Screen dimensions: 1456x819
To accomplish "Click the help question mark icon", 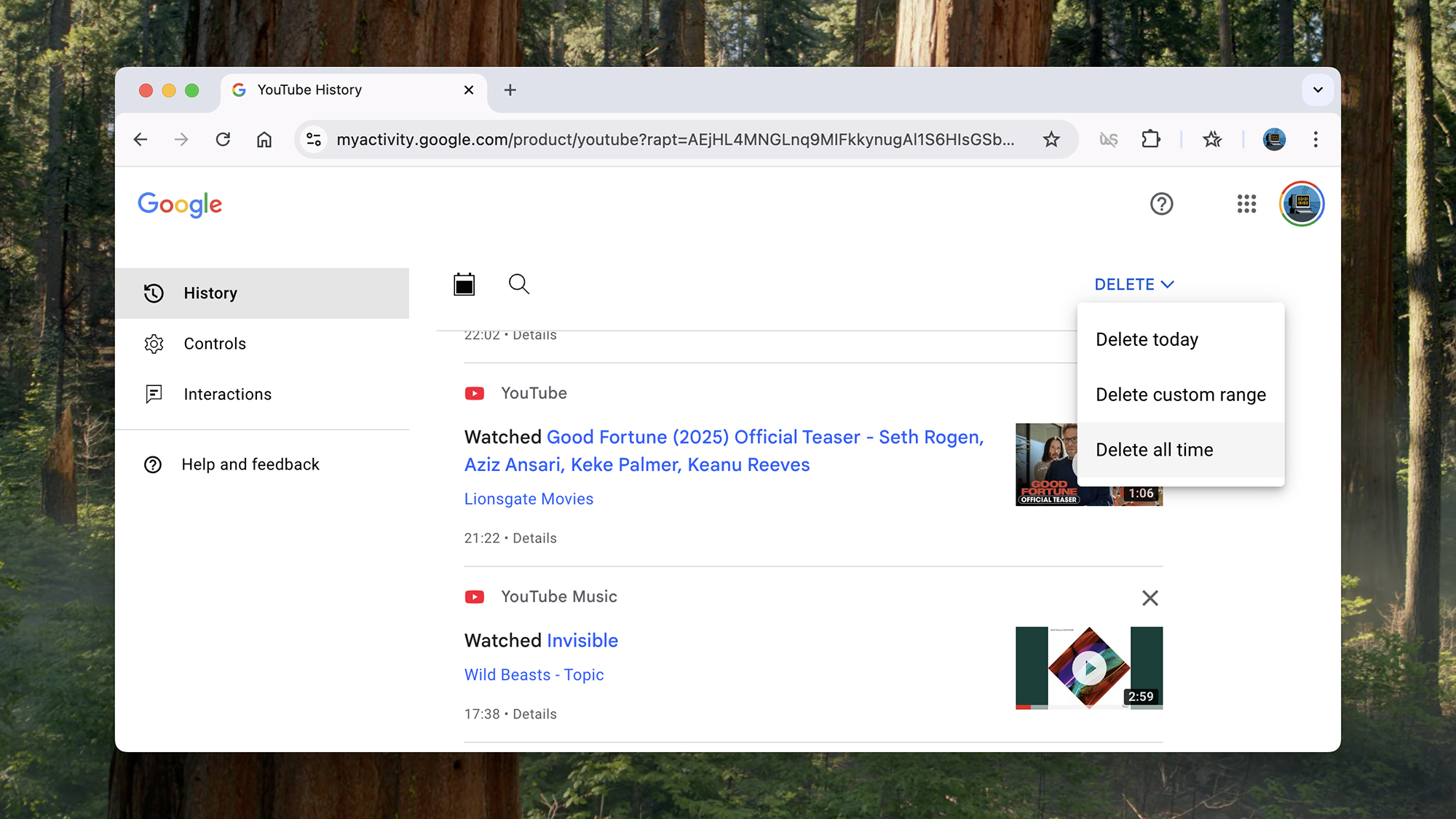I will coord(1161,204).
